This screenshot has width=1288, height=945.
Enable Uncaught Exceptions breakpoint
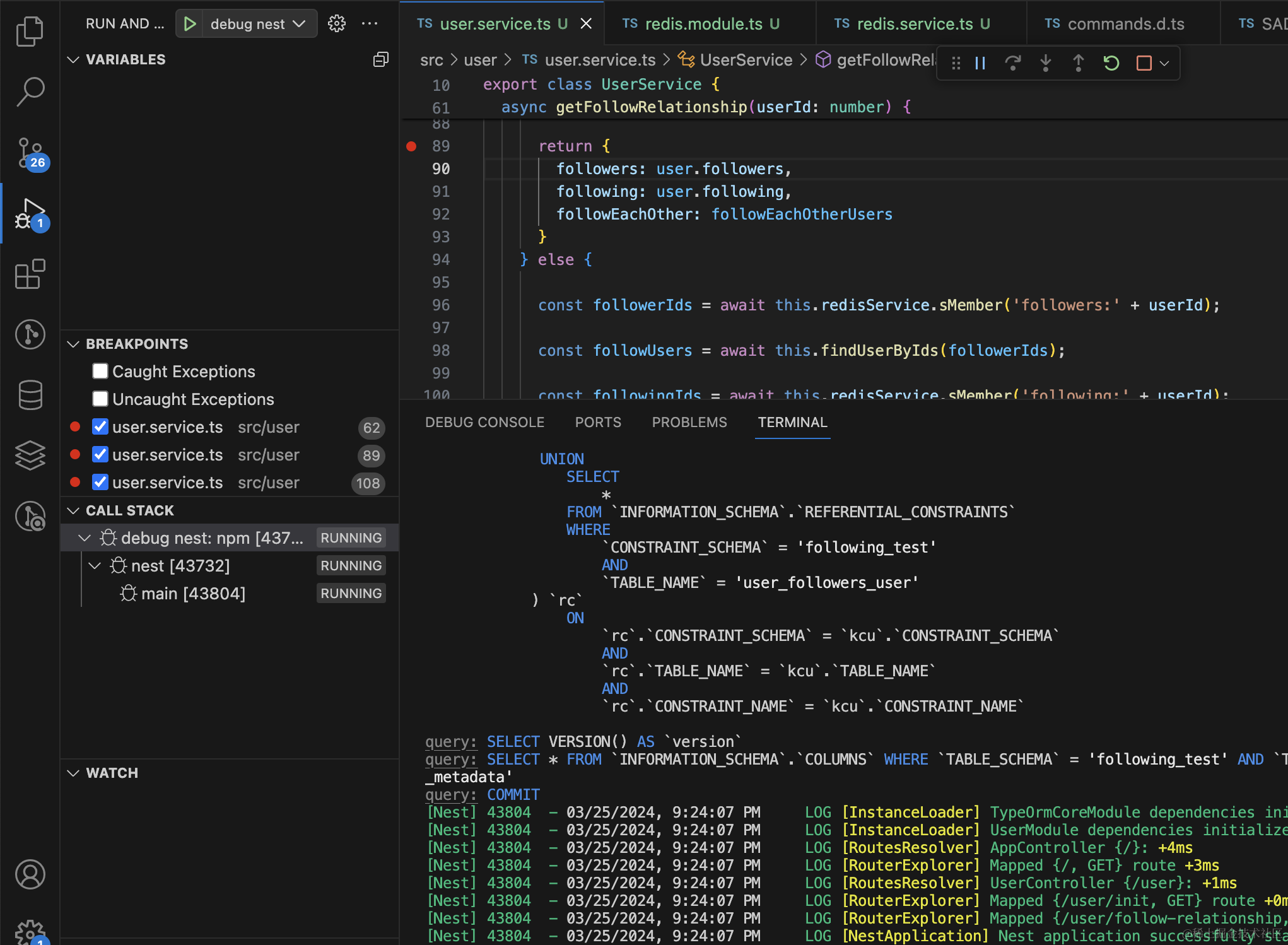[x=100, y=399]
